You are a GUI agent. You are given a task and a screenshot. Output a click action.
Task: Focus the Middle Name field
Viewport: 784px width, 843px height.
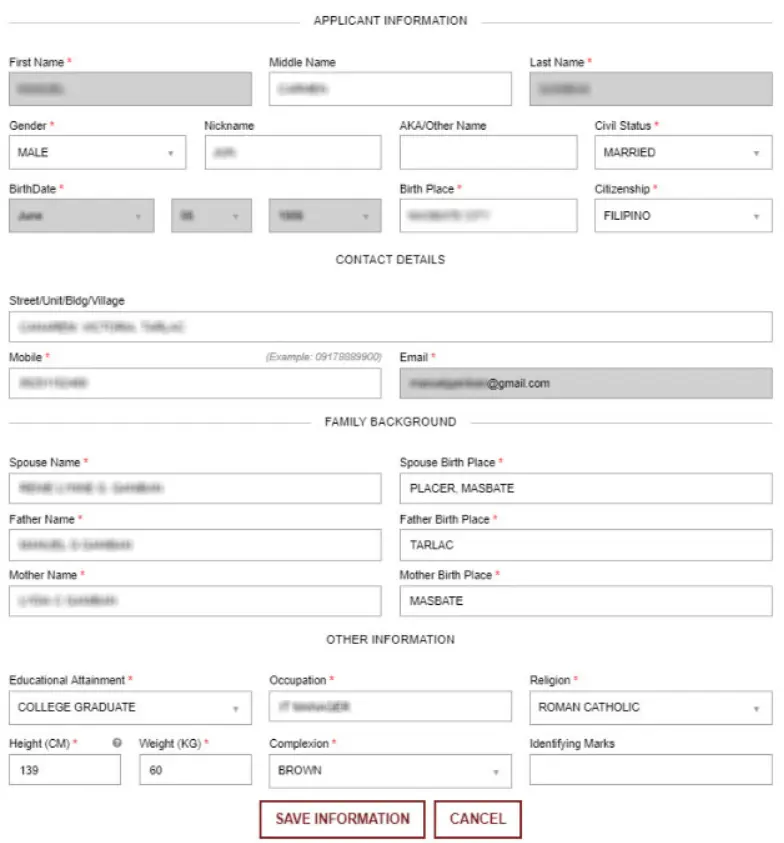390,89
